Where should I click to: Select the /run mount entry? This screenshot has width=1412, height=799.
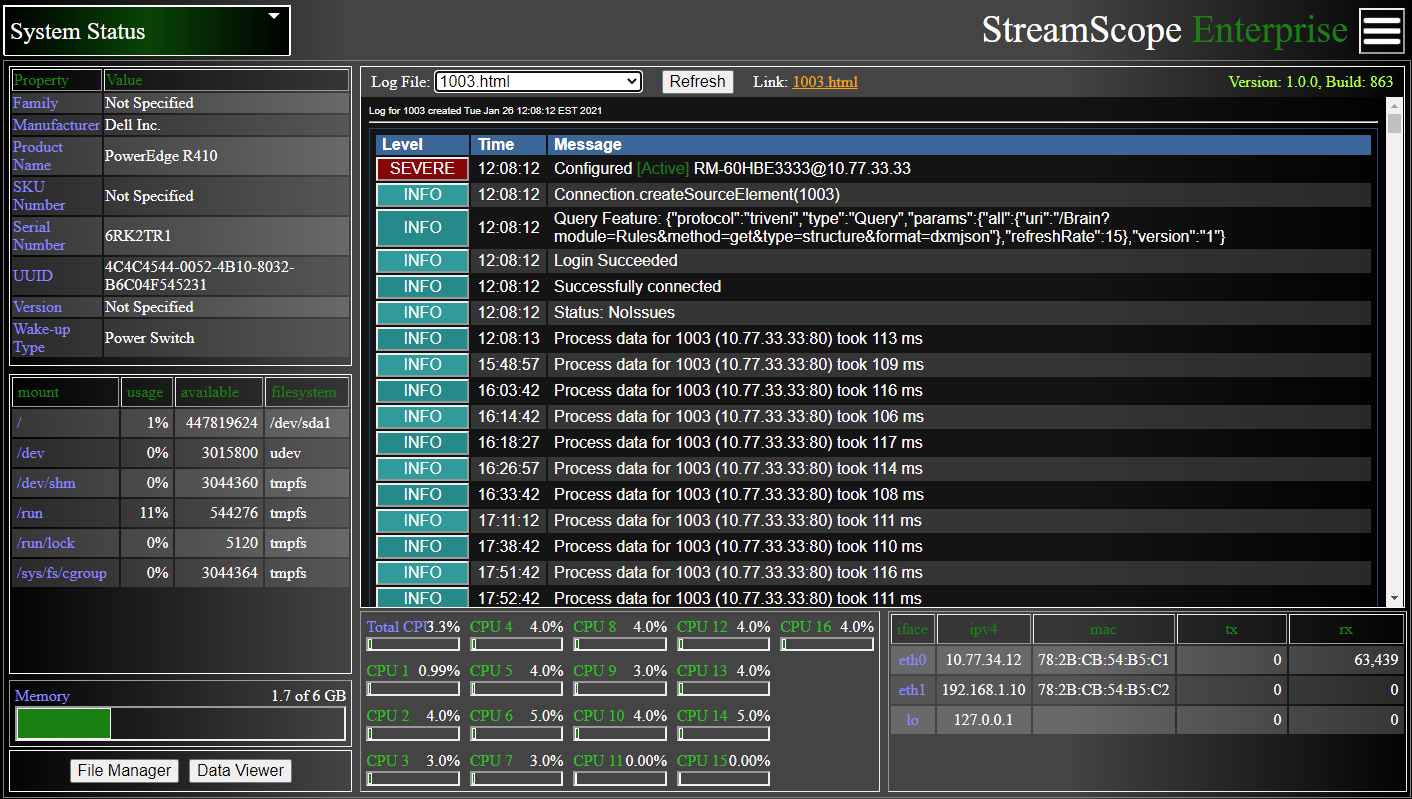tap(30, 513)
